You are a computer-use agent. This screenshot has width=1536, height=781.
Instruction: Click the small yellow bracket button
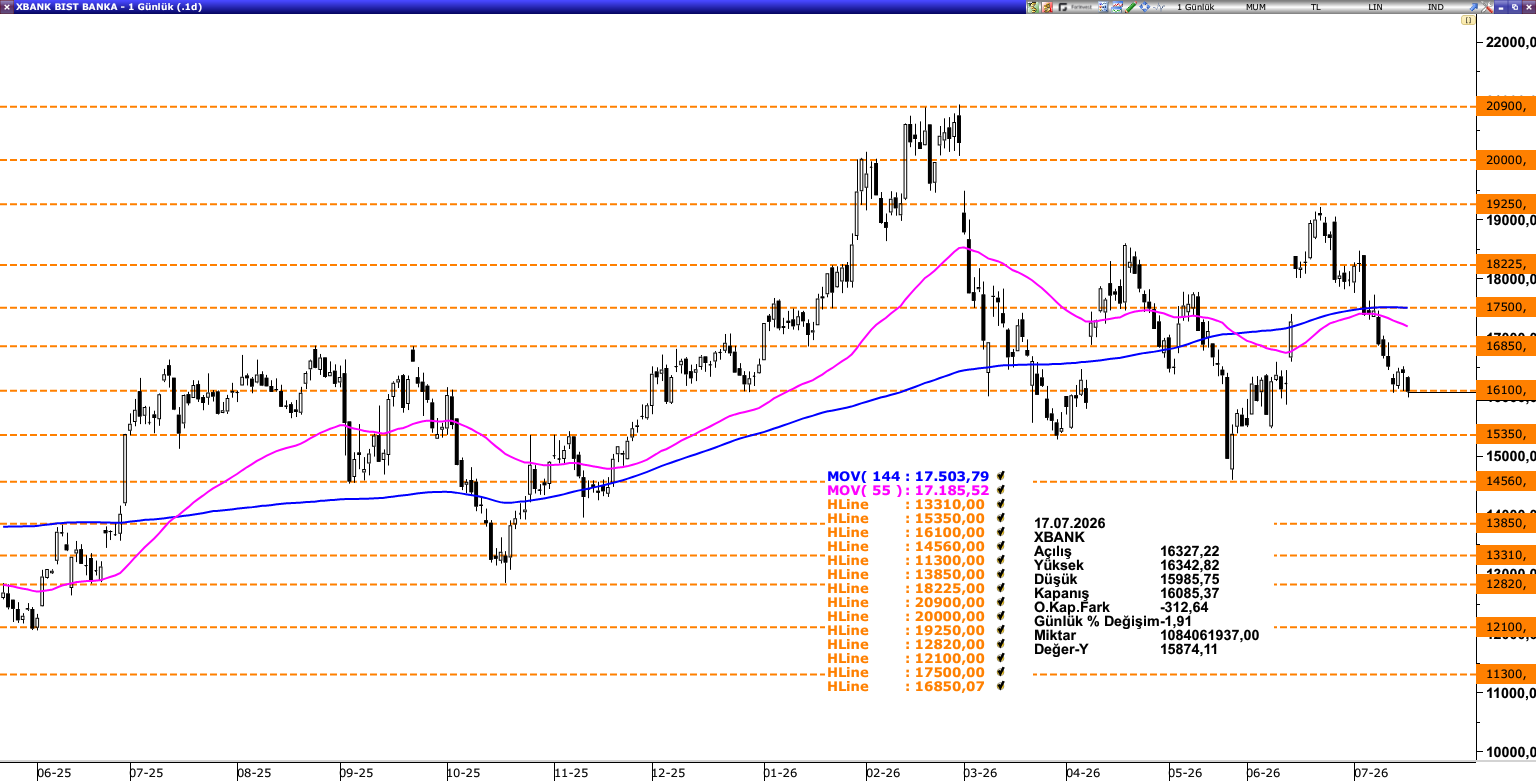click(1468, 20)
